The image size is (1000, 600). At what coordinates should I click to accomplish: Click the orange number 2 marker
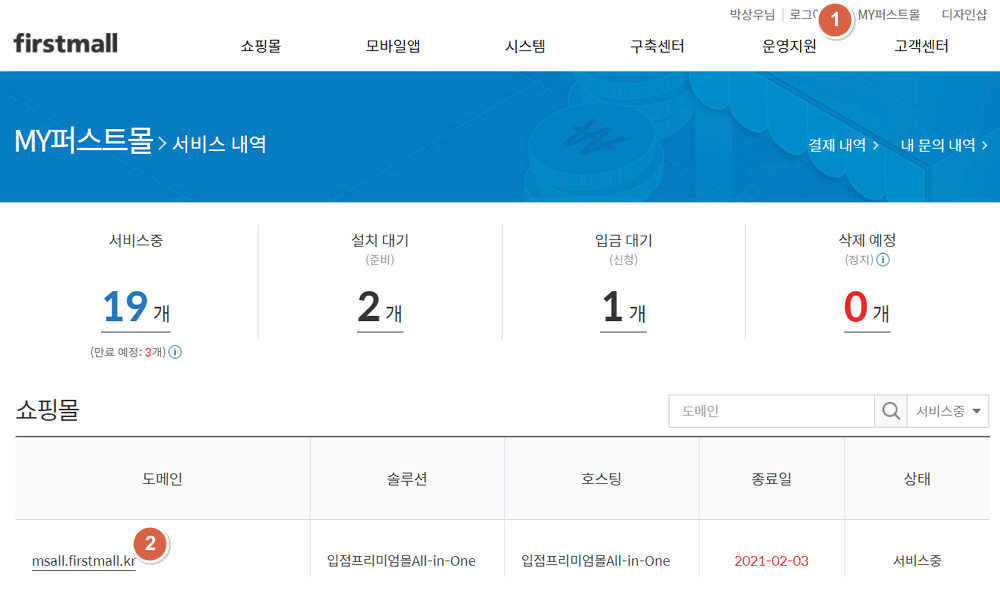pyautogui.click(x=150, y=544)
